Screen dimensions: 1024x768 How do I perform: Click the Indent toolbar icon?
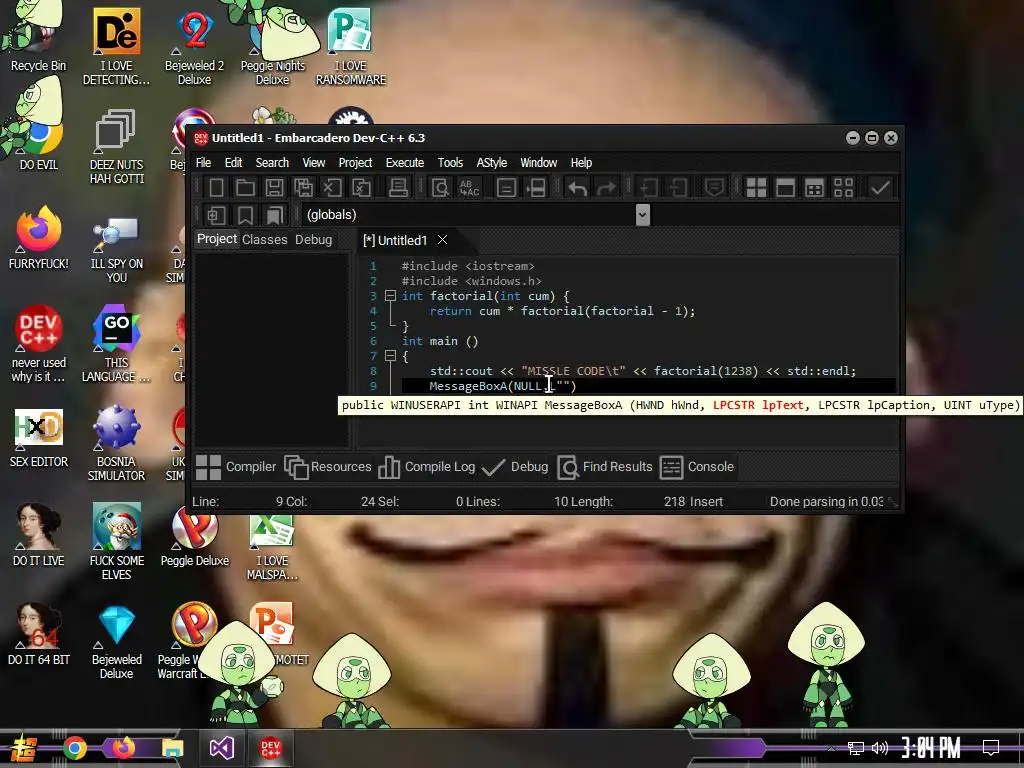tap(648, 188)
